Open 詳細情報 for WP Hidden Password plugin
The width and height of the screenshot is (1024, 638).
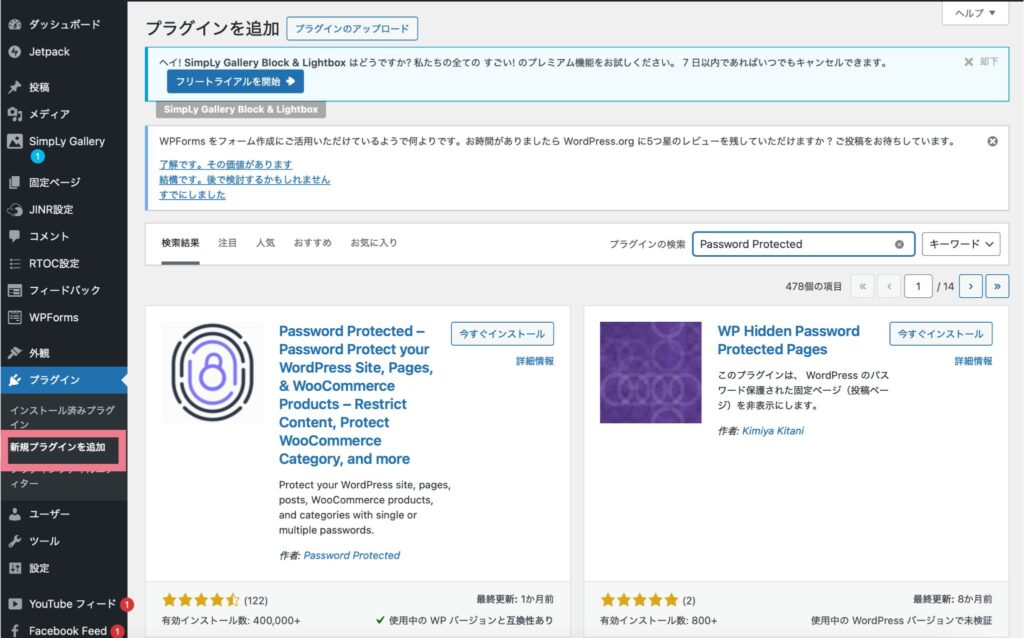pyautogui.click(x=973, y=361)
